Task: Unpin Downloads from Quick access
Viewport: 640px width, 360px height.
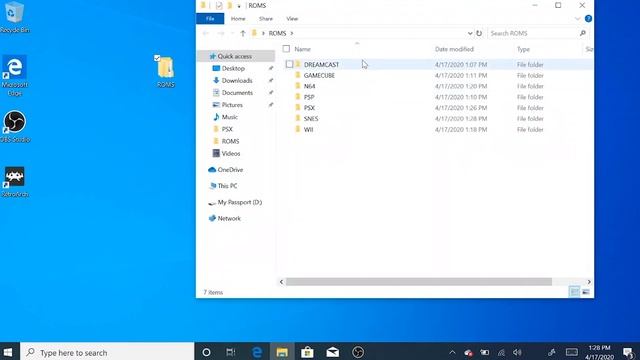Action: pos(271,81)
